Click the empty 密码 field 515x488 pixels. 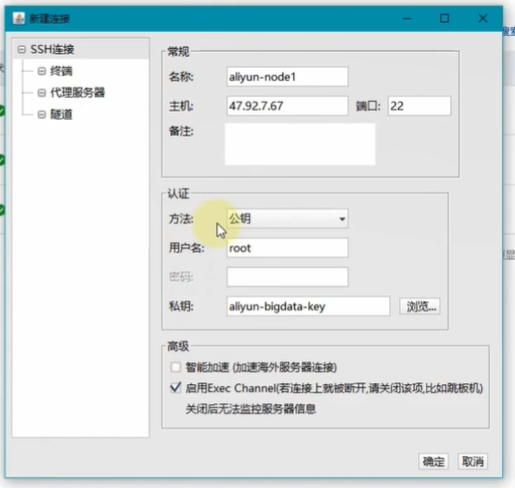pos(287,277)
